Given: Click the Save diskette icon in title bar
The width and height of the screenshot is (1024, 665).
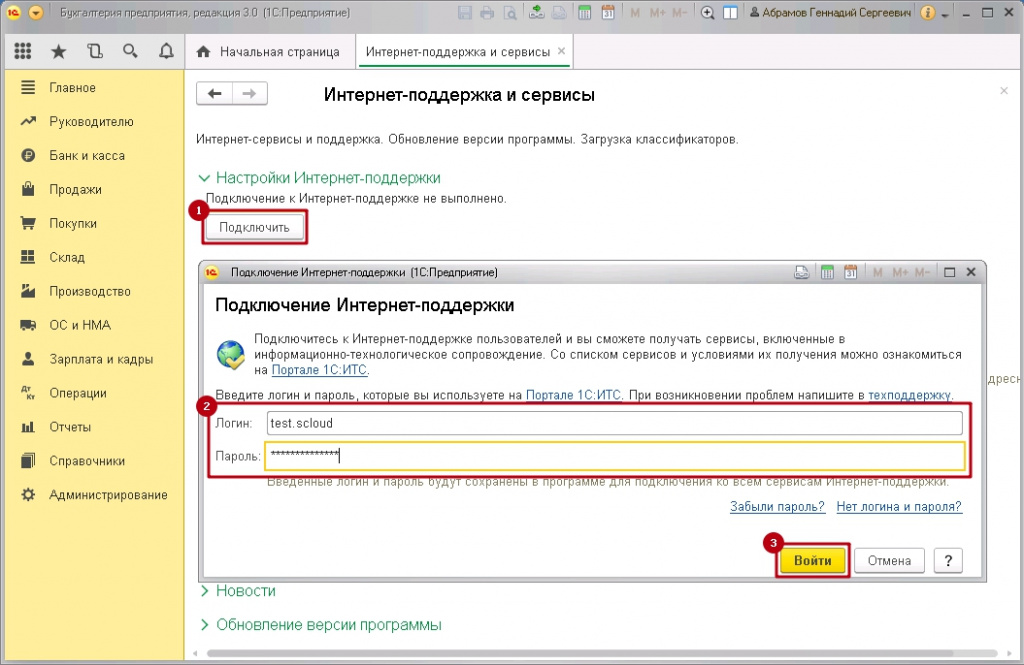Looking at the screenshot, I should (x=464, y=12).
